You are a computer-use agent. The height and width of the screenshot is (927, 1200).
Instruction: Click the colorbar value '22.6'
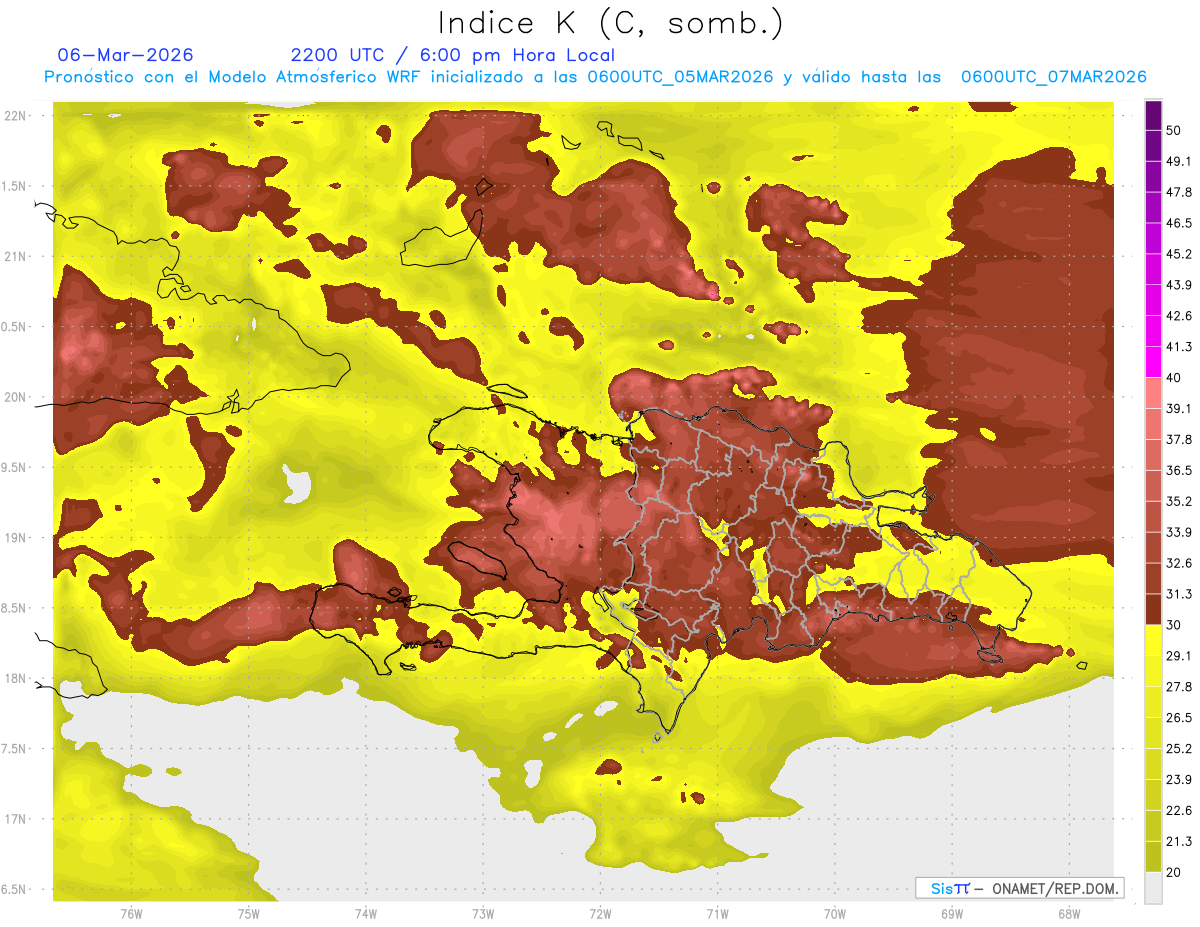tap(1179, 811)
